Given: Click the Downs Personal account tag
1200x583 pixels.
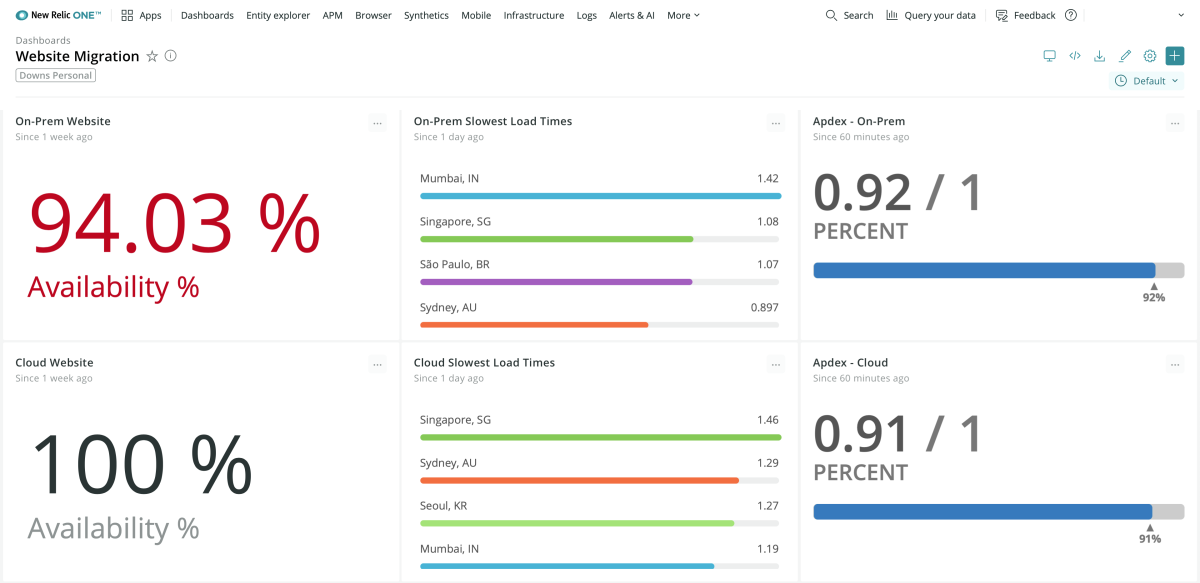Looking at the screenshot, I should click(56, 75).
